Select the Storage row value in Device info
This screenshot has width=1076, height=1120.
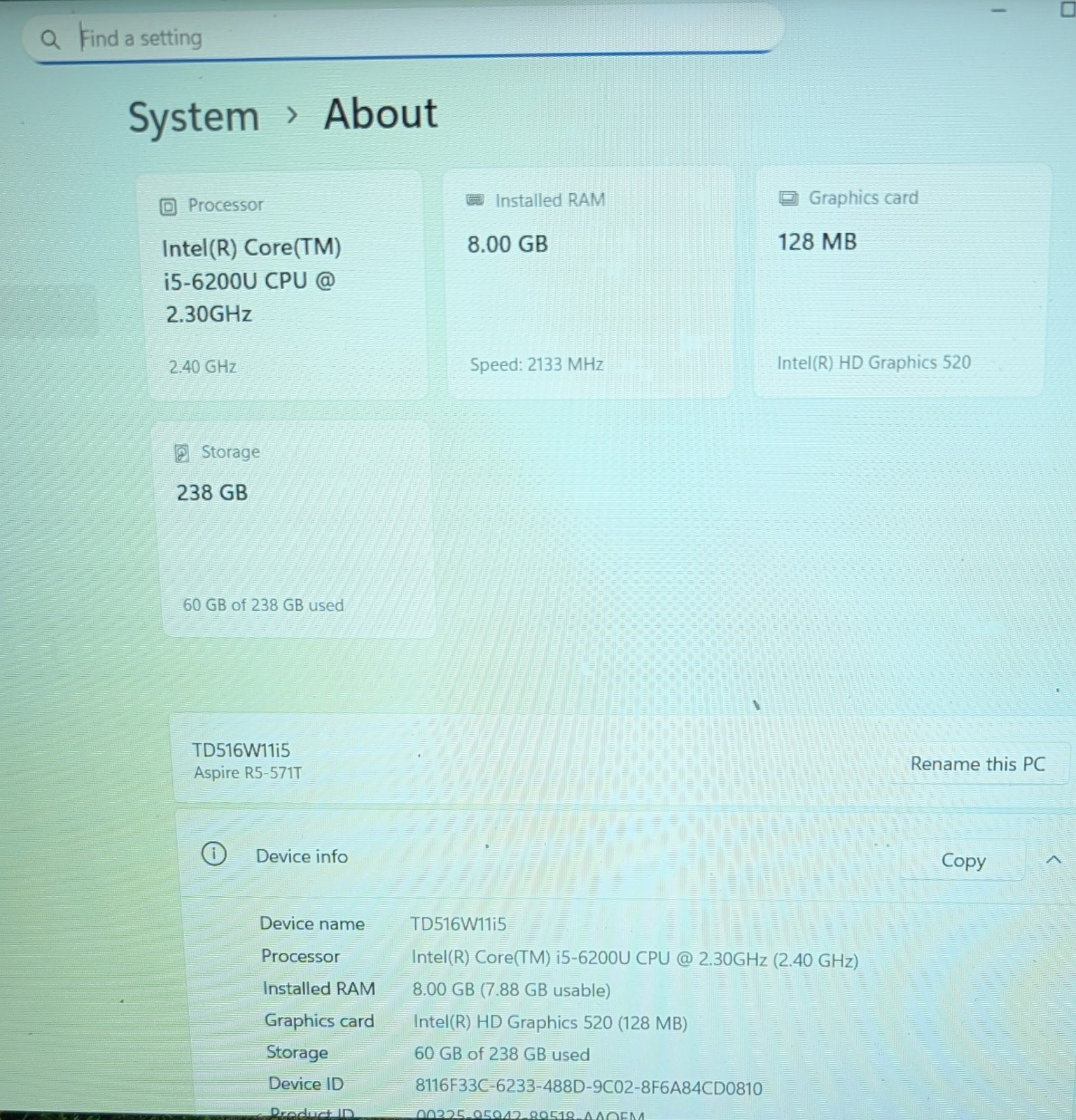click(502, 1054)
